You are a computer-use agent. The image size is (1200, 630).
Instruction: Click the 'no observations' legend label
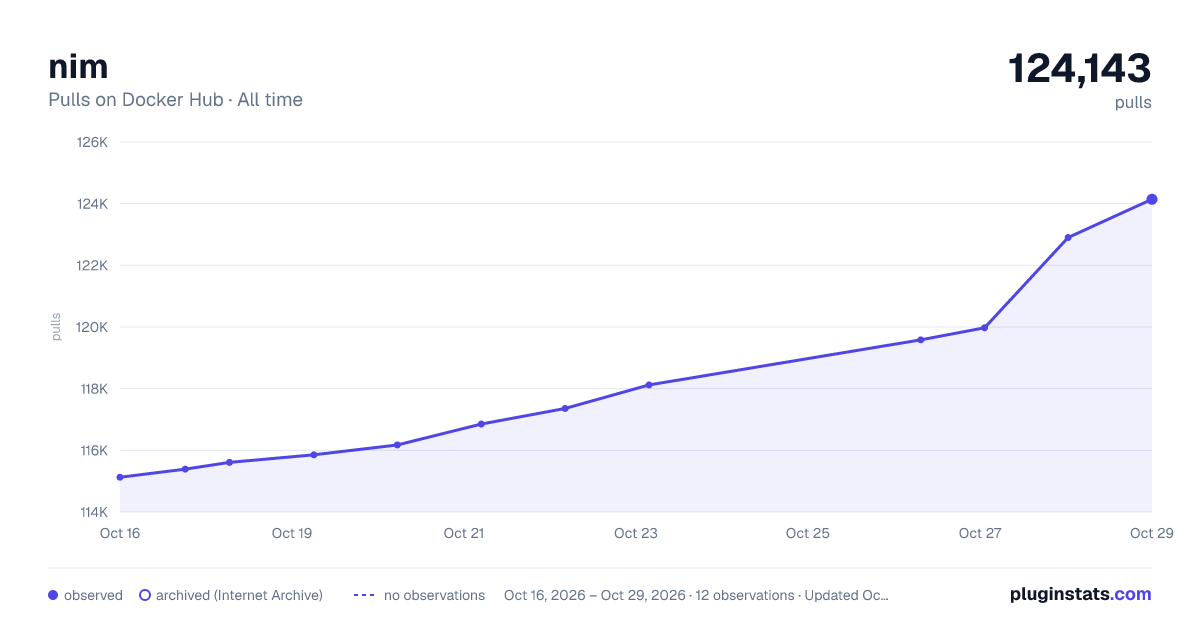pyautogui.click(x=434, y=595)
